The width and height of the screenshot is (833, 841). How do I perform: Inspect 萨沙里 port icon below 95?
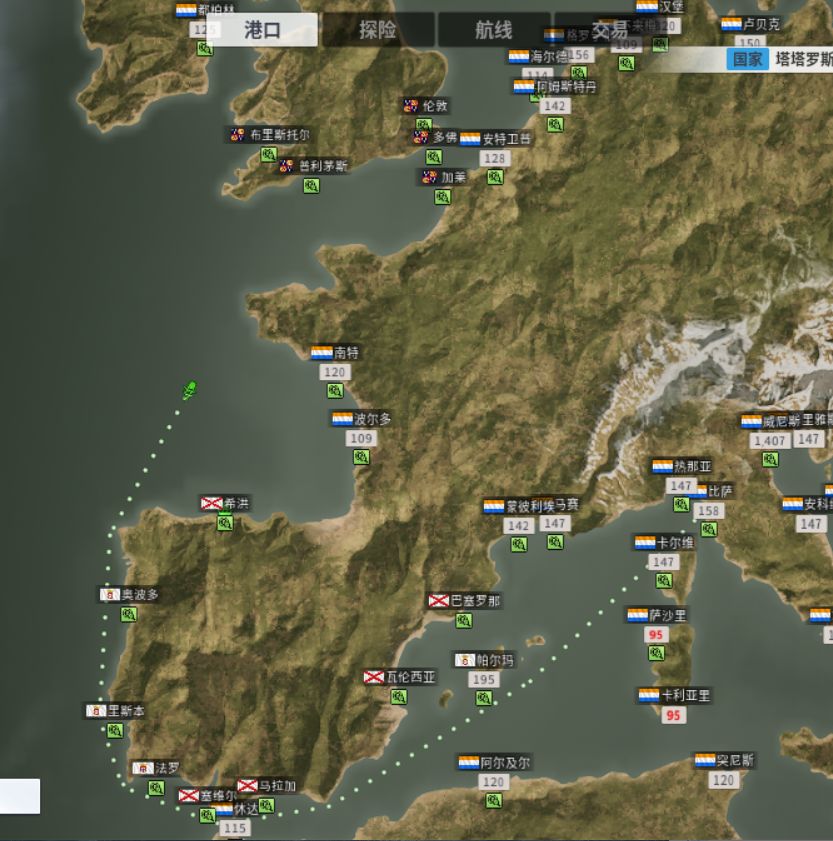656,653
